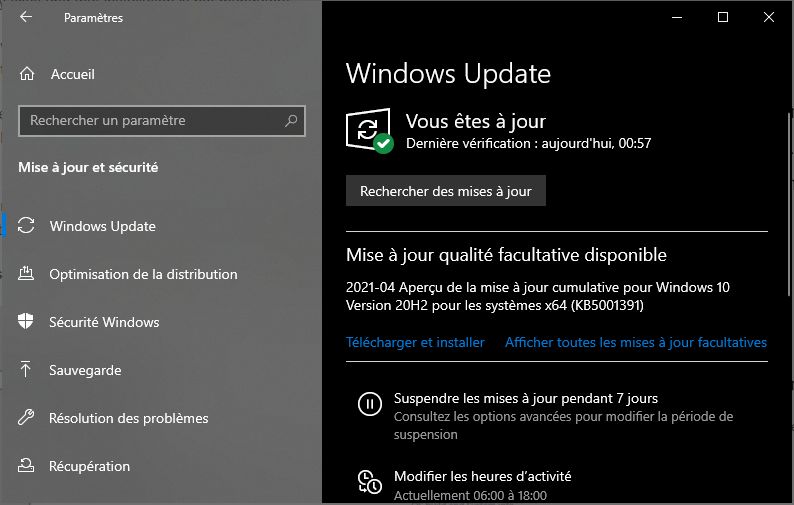Go to Accueil settings home

click(x=72, y=74)
